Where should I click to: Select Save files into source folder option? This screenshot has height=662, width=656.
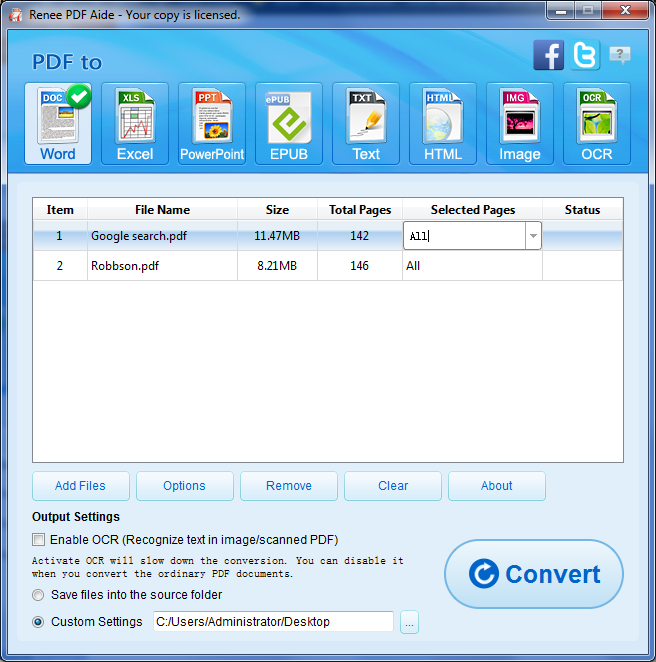[x=39, y=595]
